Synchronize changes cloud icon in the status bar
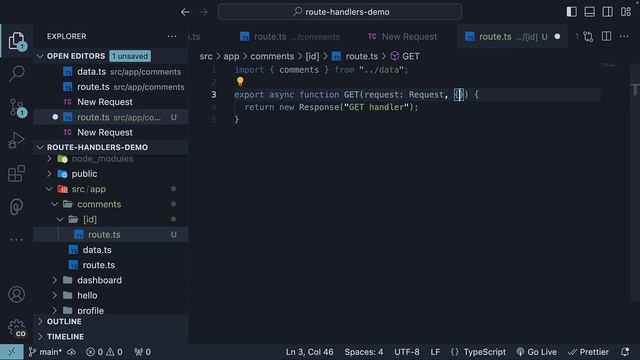Image resolution: width=640 pixels, height=360 pixels. [71, 352]
